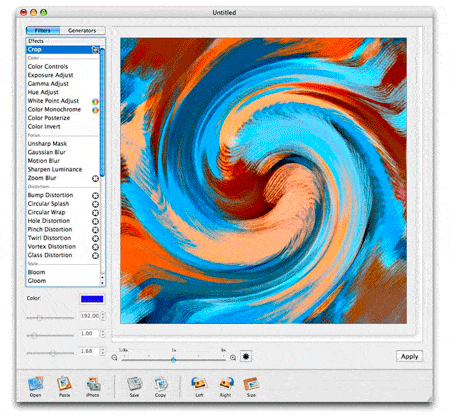Click the Effects column header
The width and height of the screenshot is (450, 415).
tap(66, 41)
